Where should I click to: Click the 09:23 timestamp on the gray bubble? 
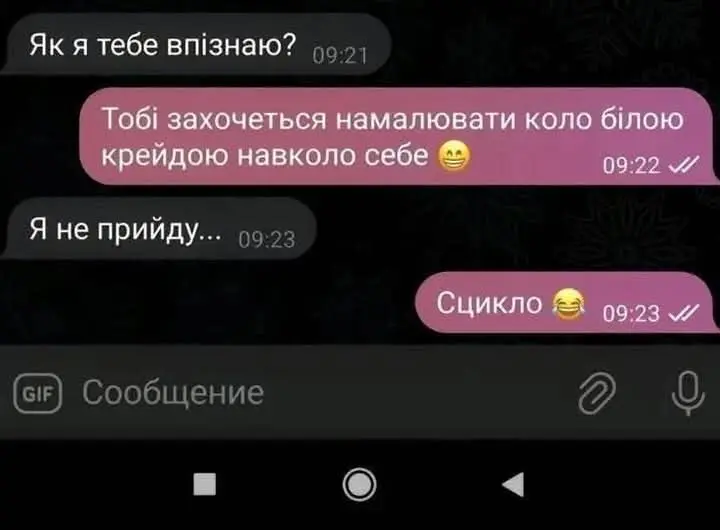(x=267, y=240)
